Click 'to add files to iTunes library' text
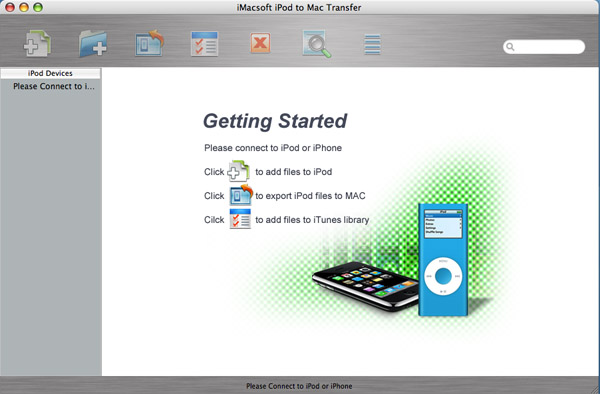 click(x=312, y=220)
